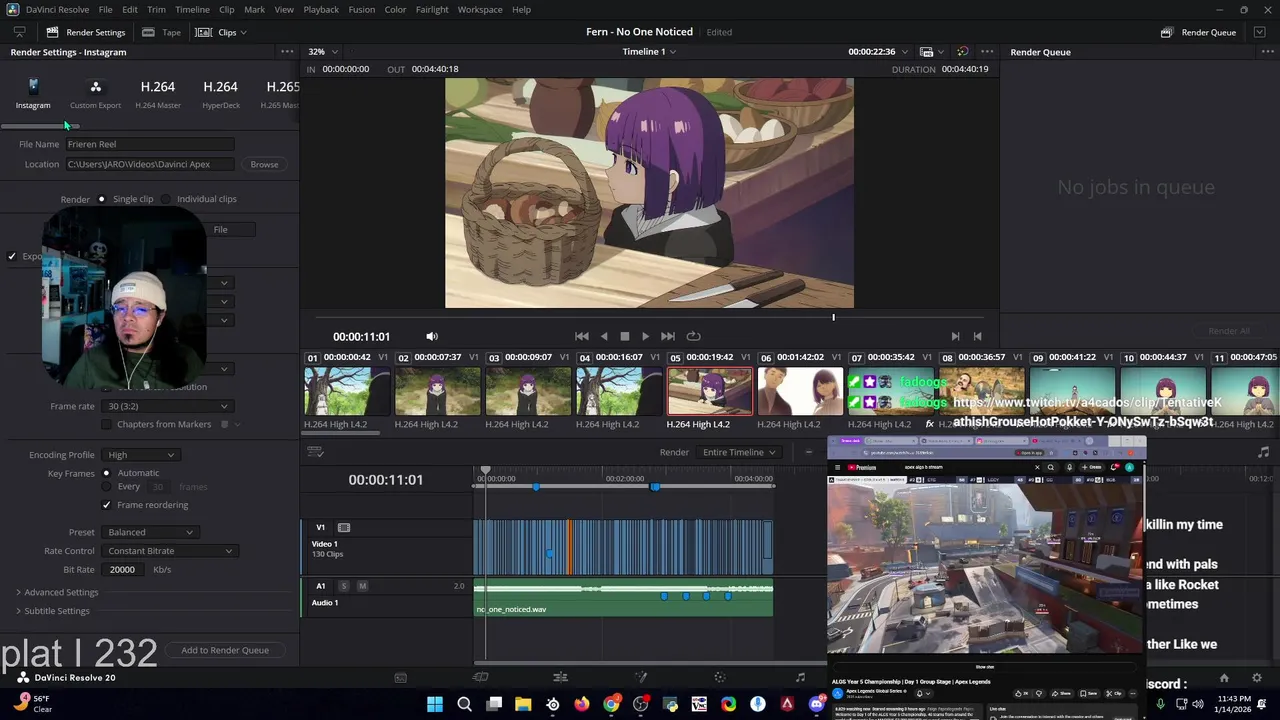This screenshot has height=720, width=1280.
Task: Enable Chapters from Markers checkbox
Action: [106, 424]
